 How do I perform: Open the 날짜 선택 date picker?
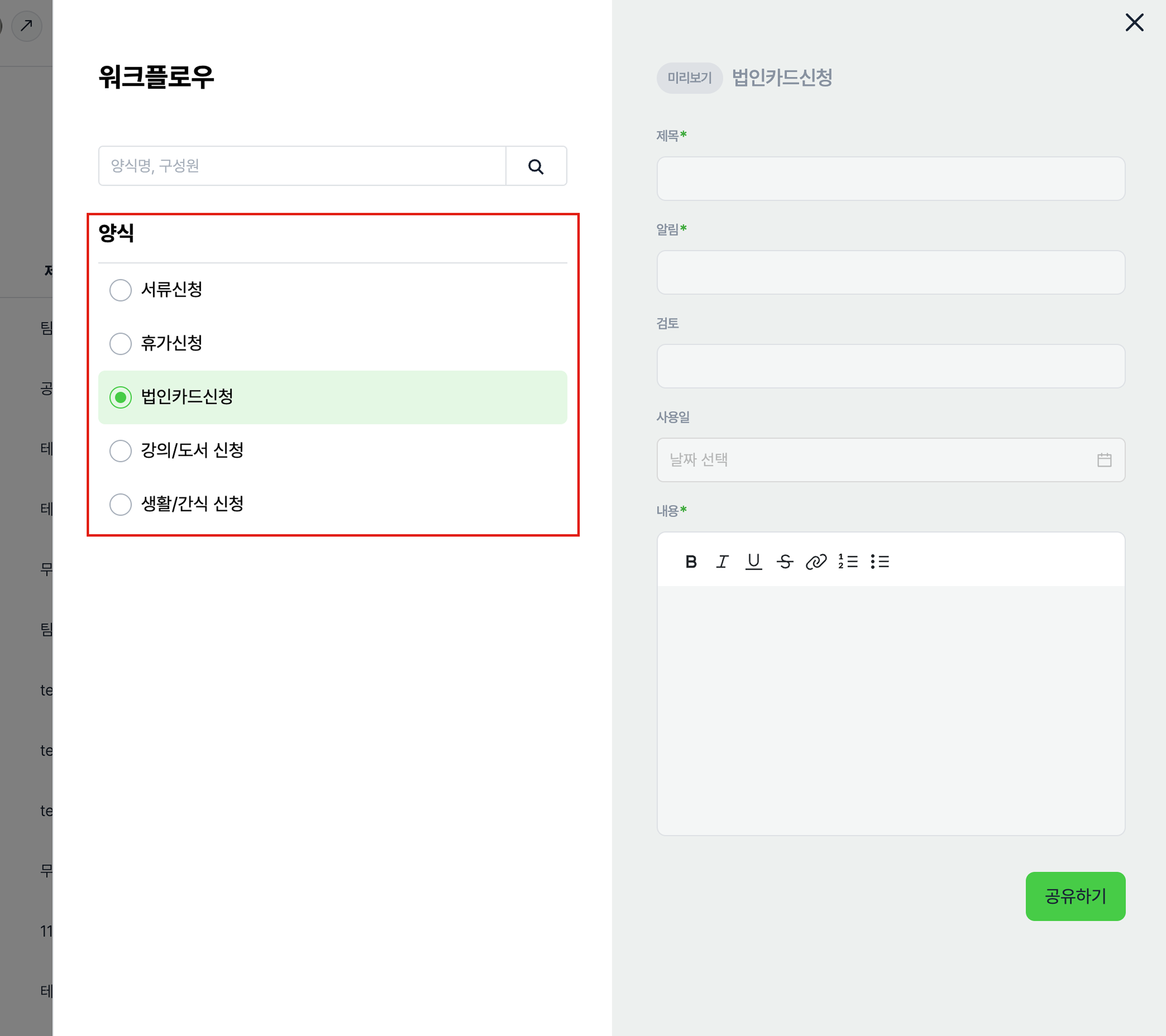point(879,460)
